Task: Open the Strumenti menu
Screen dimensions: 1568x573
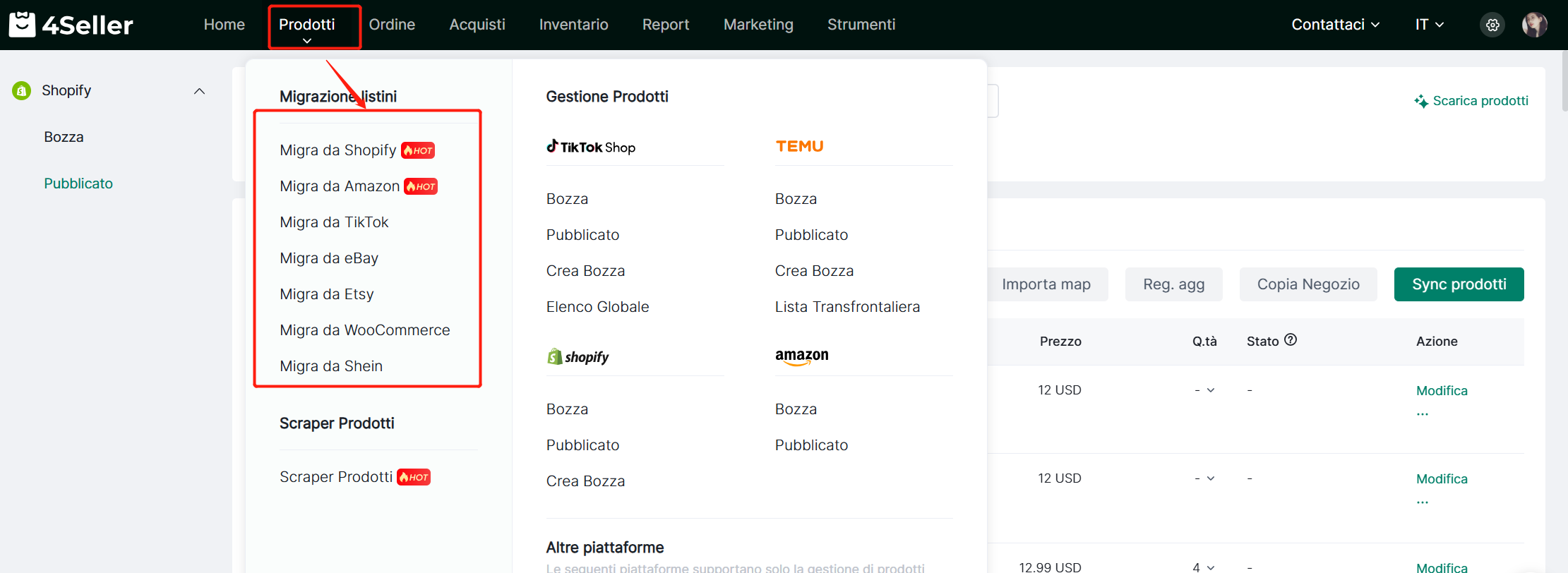Action: coord(861,25)
